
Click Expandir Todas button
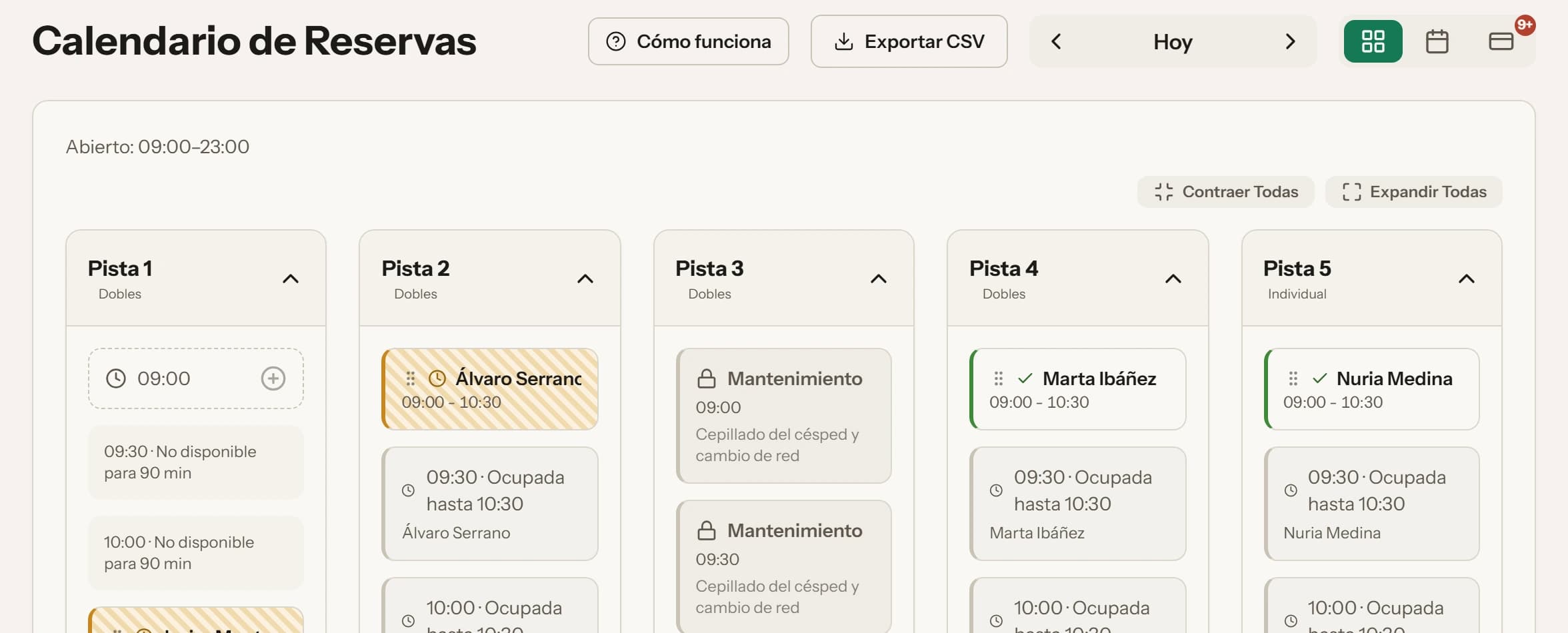pyautogui.click(x=1413, y=192)
